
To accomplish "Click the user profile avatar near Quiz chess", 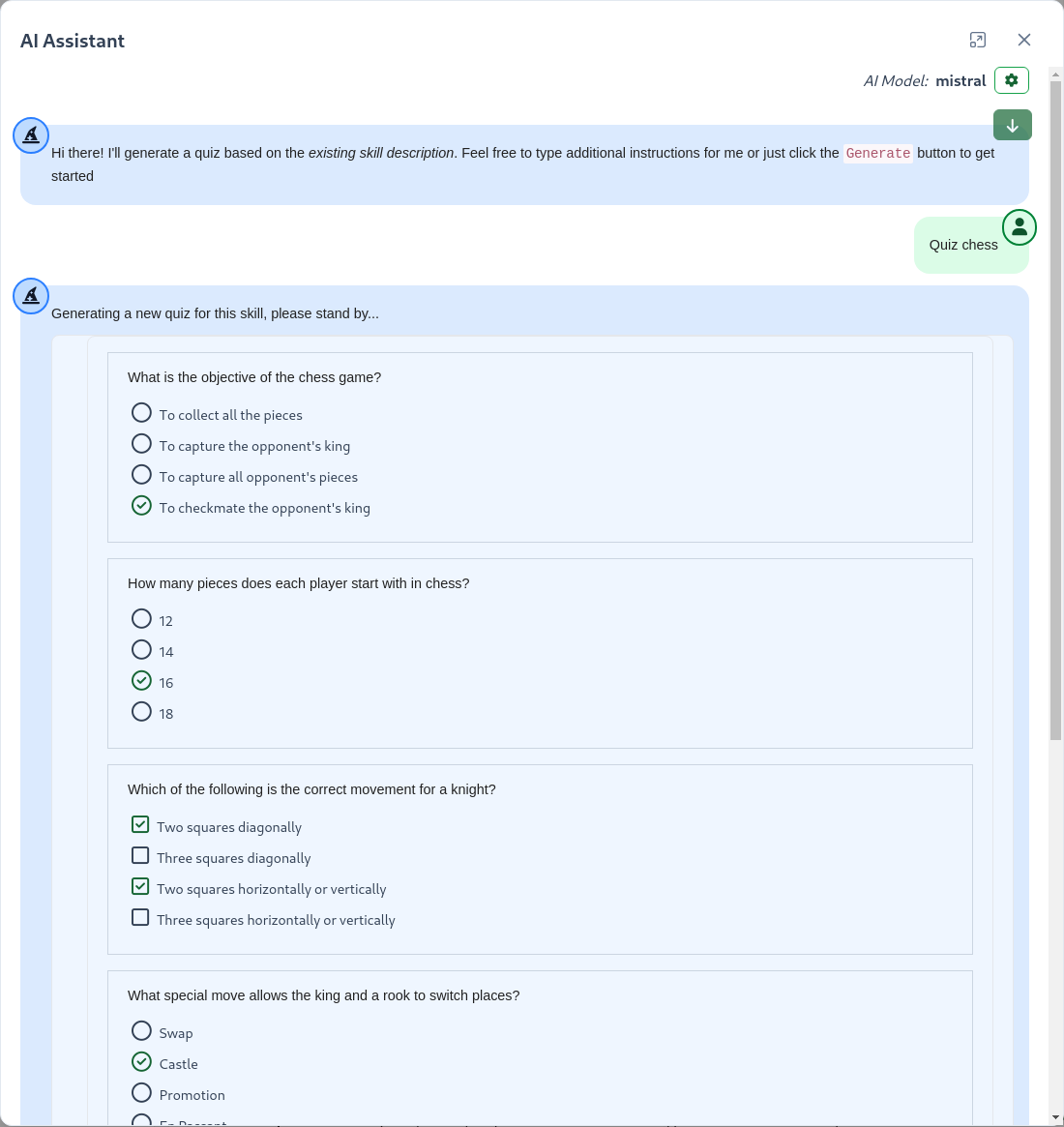I will (x=1020, y=226).
